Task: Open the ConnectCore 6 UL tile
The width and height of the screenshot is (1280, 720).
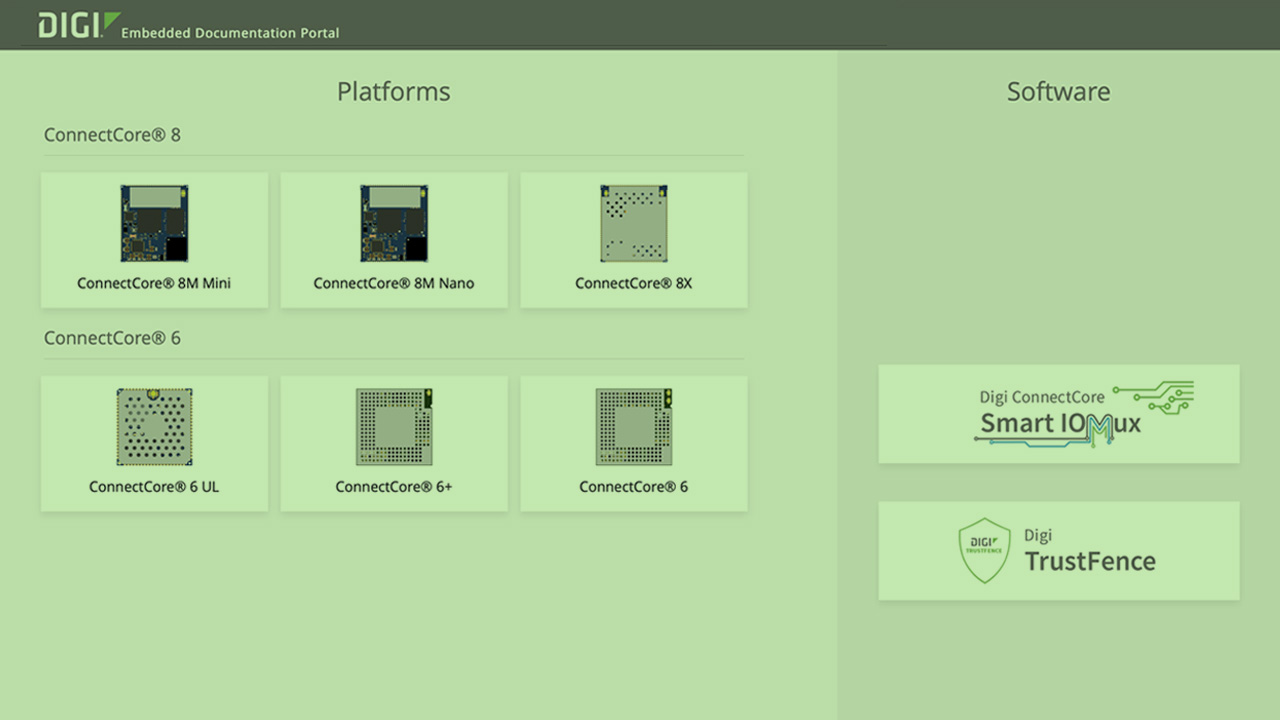Action: click(154, 444)
